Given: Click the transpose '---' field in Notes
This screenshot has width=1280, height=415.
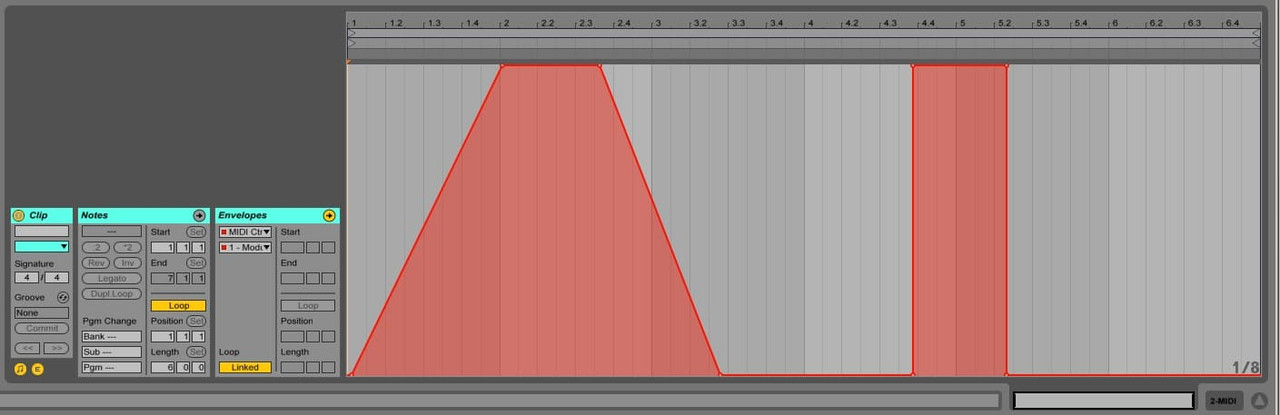Looking at the screenshot, I should tap(111, 231).
